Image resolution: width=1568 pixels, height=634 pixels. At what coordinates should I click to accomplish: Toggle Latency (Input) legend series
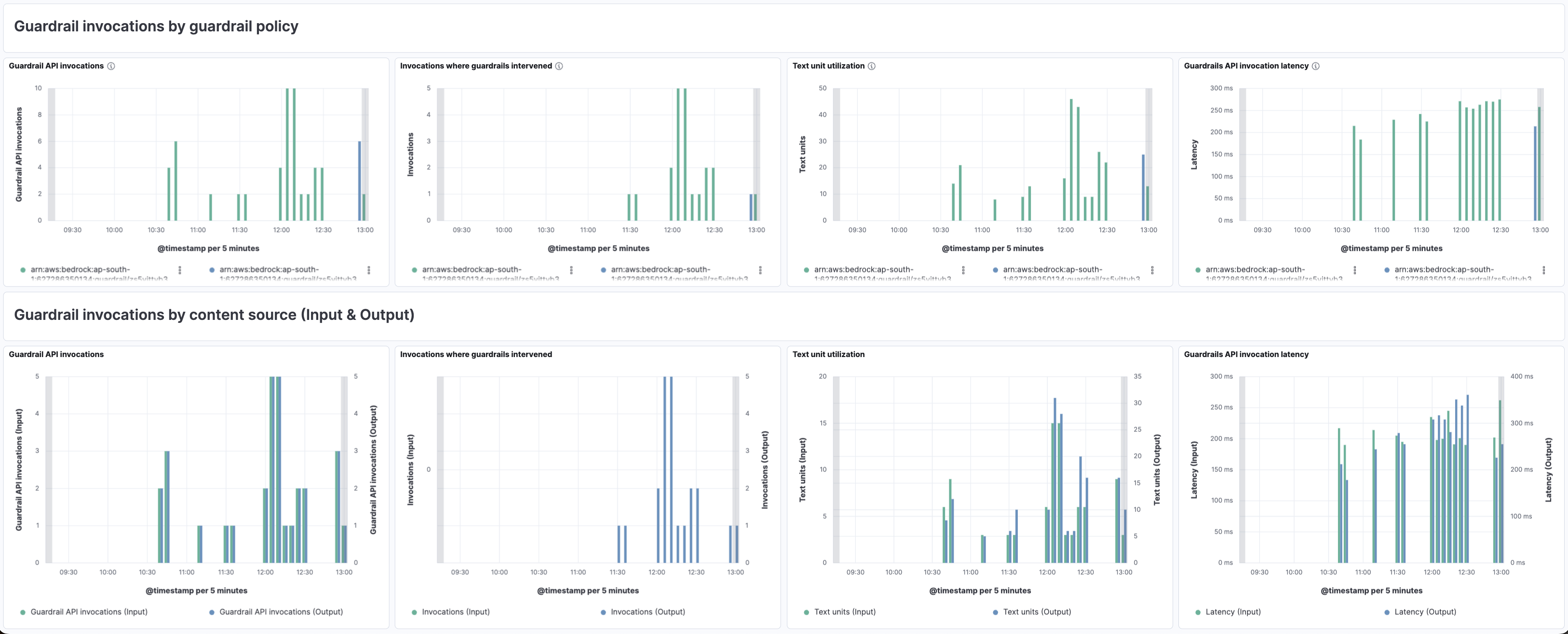(1232, 612)
